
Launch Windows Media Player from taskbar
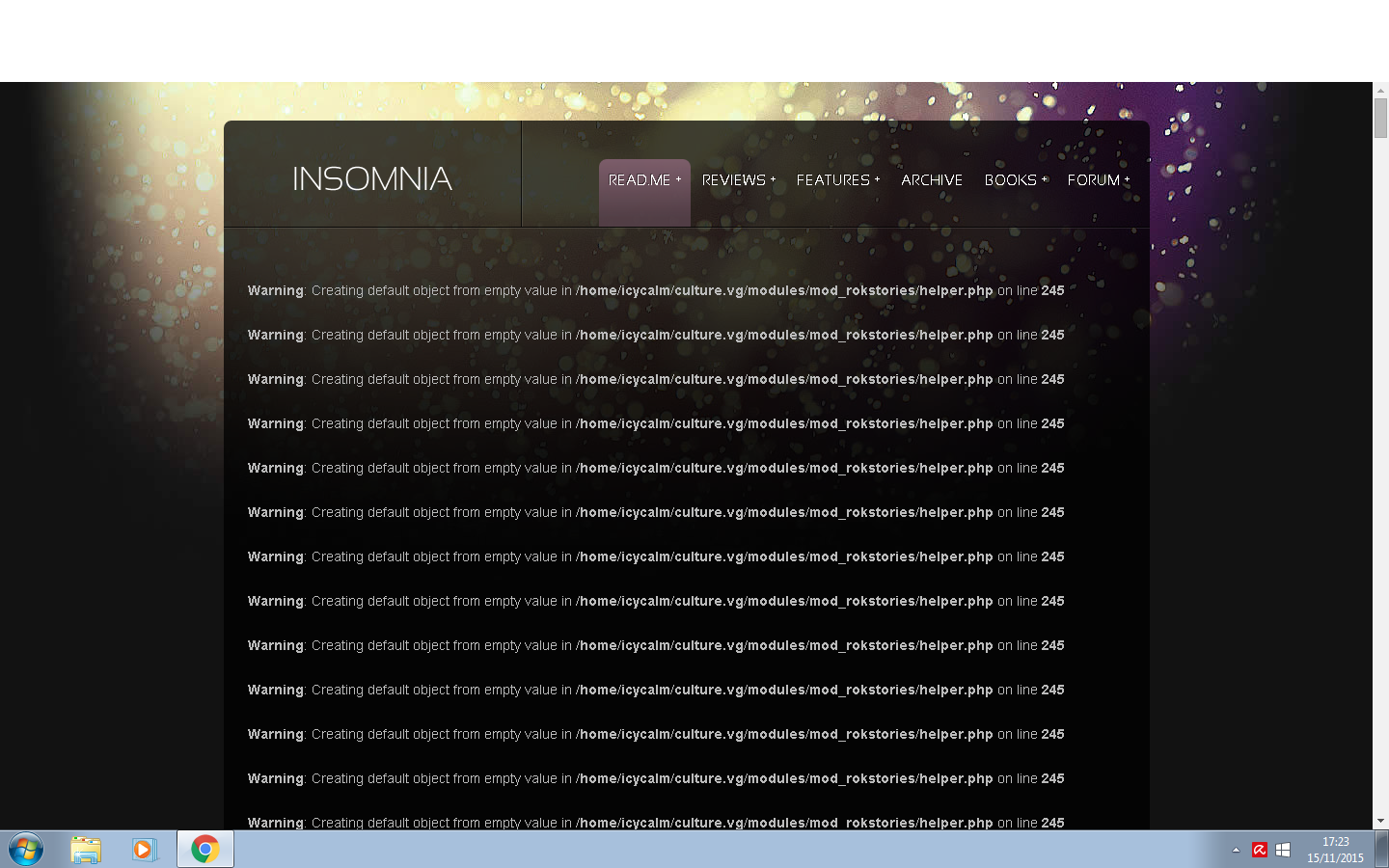[x=145, y=850]
